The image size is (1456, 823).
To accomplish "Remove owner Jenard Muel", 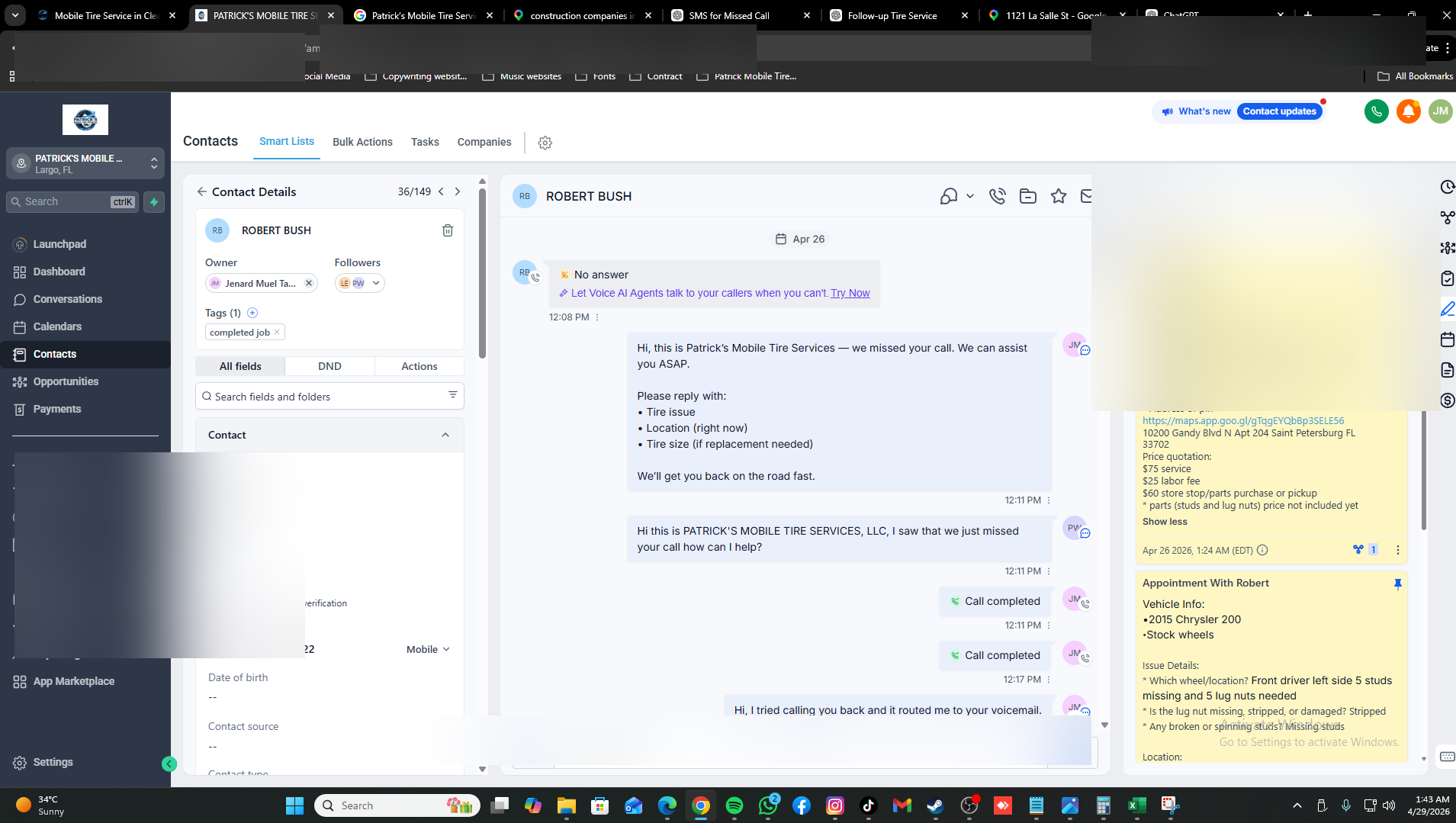I will [309, 283].
